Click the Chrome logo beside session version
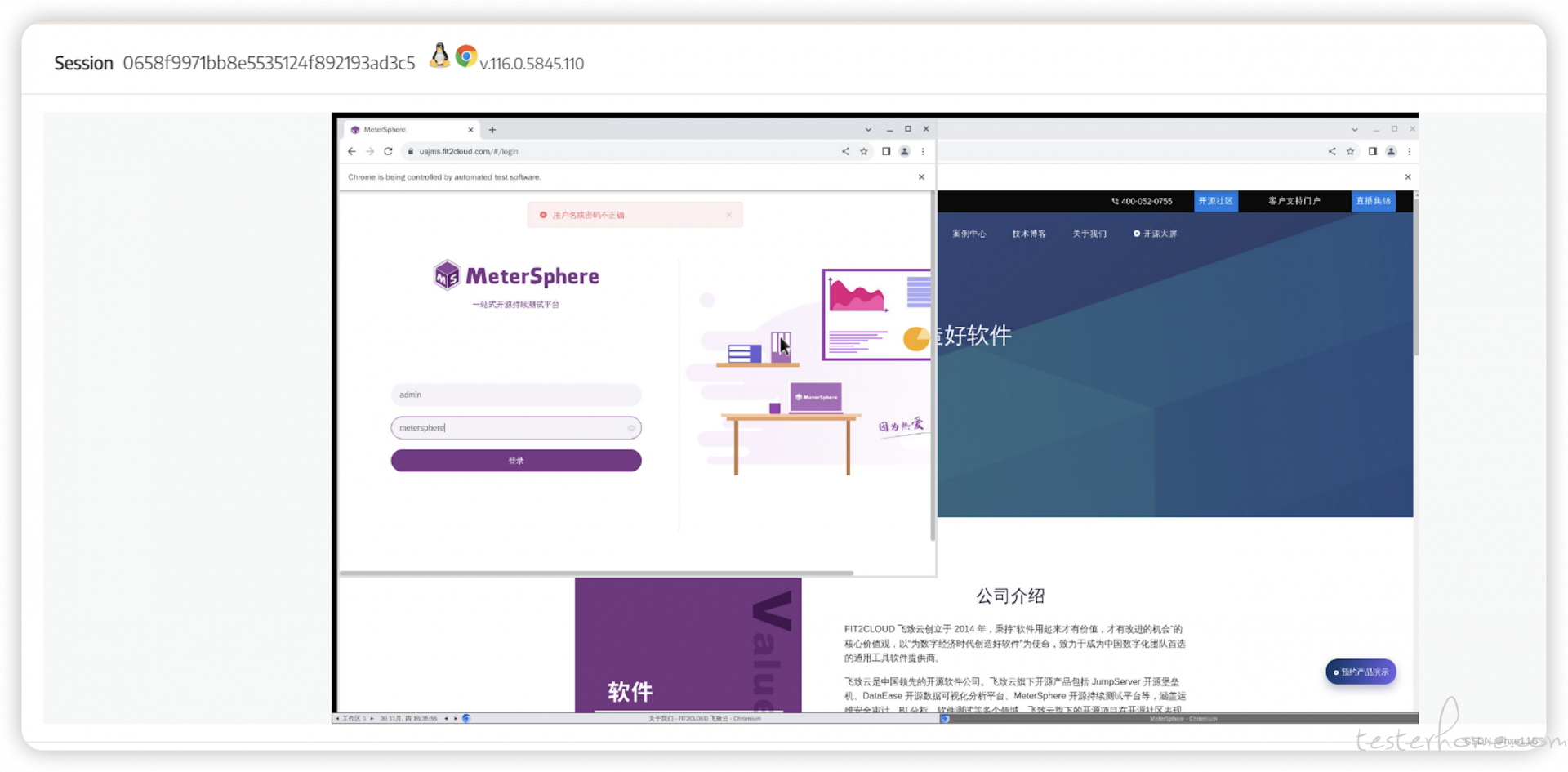Viewport: 1568px width, 772px height. 466,56
